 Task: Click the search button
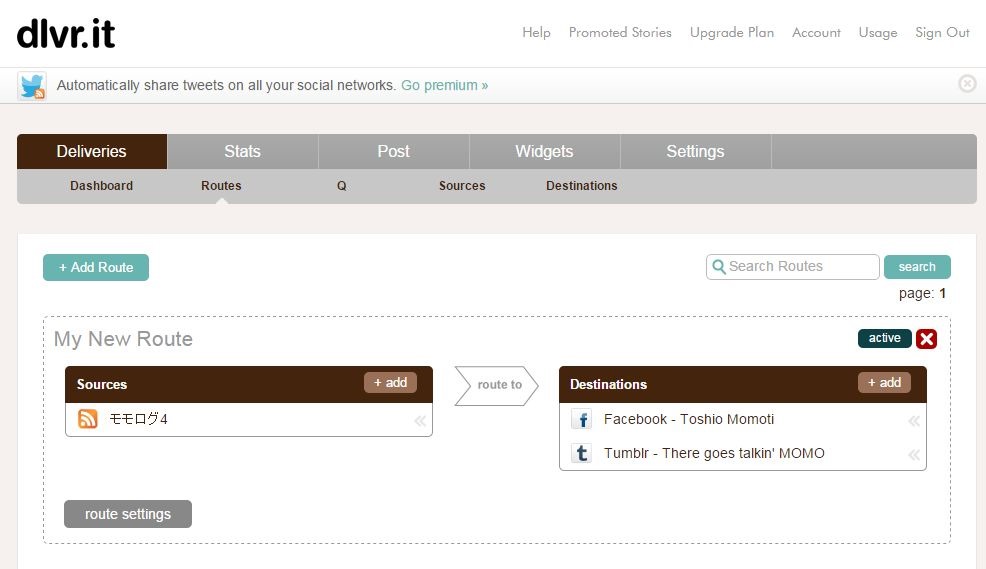[x=917, y=267]
